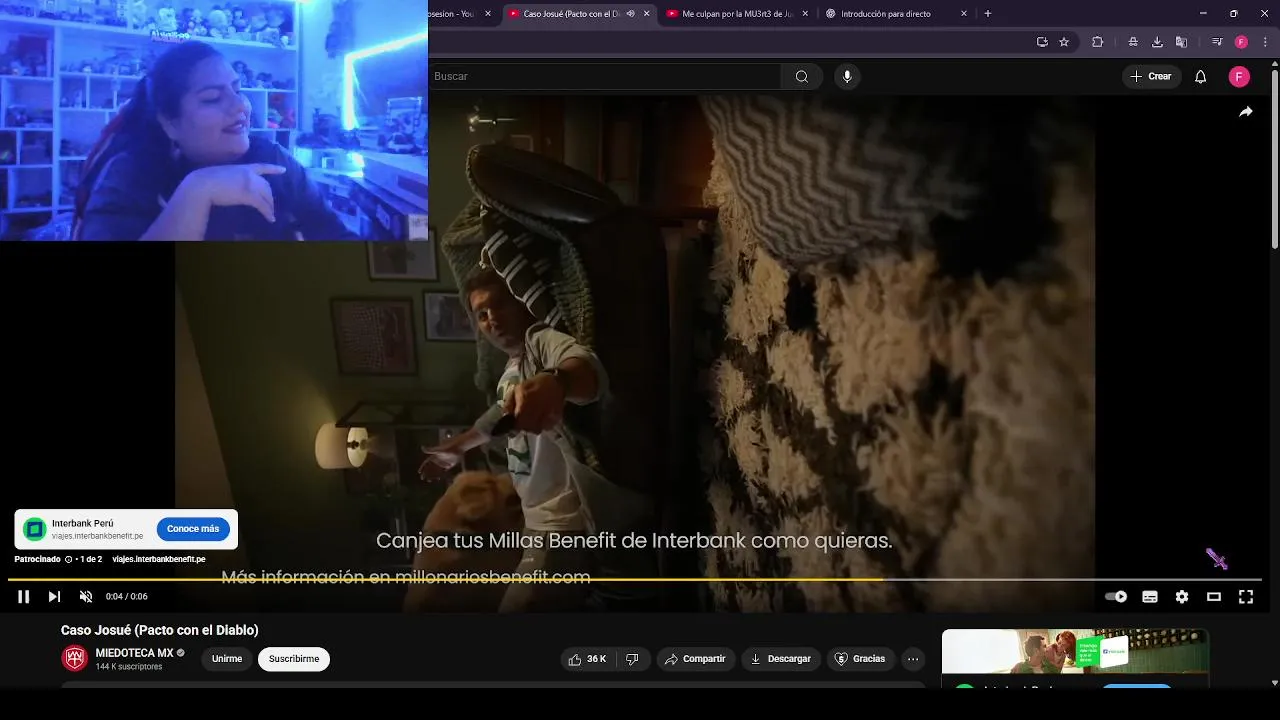Open YouTube notifications bell
The height and width of the screenshot is (720, 1280).
pyautogui.click(x=1201, y=77)
